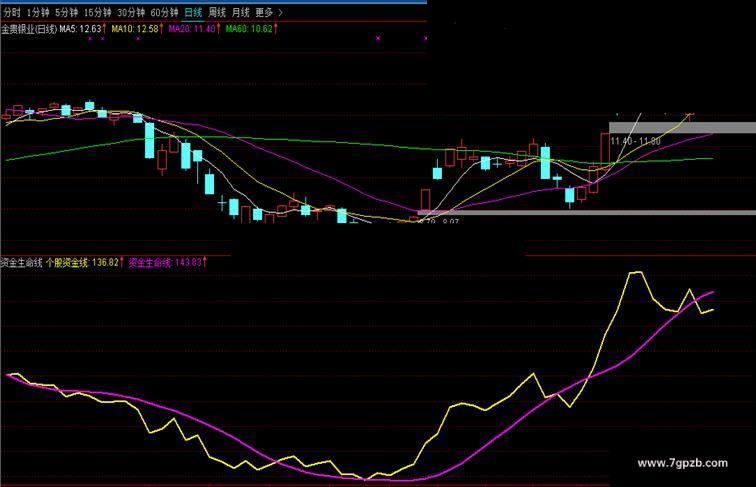756x487 pixels.
Task: Click the 个股资金线: 136.82 value label
Action: click(x=82, y=263)
